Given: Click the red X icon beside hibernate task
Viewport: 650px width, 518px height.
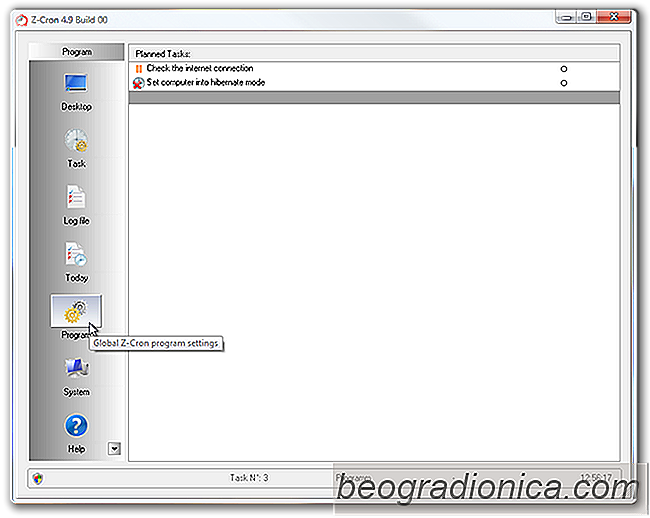Looking at the screenshot, I should click(138, 83).
